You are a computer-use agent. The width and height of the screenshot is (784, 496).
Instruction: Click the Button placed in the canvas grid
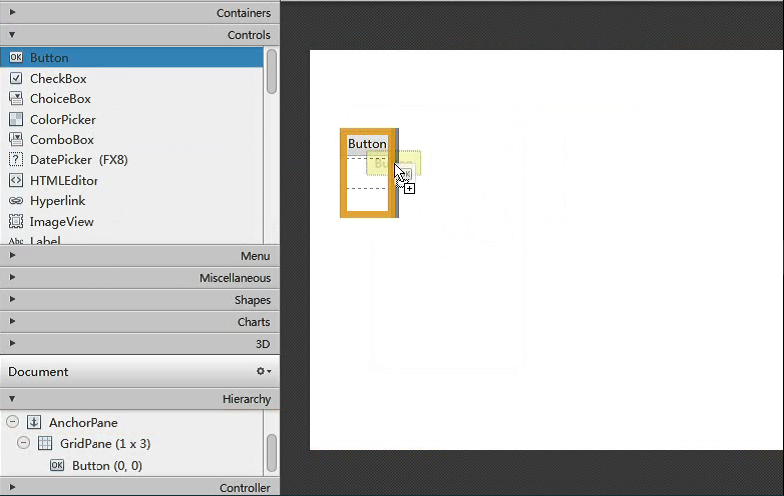(x=366, y=144)
